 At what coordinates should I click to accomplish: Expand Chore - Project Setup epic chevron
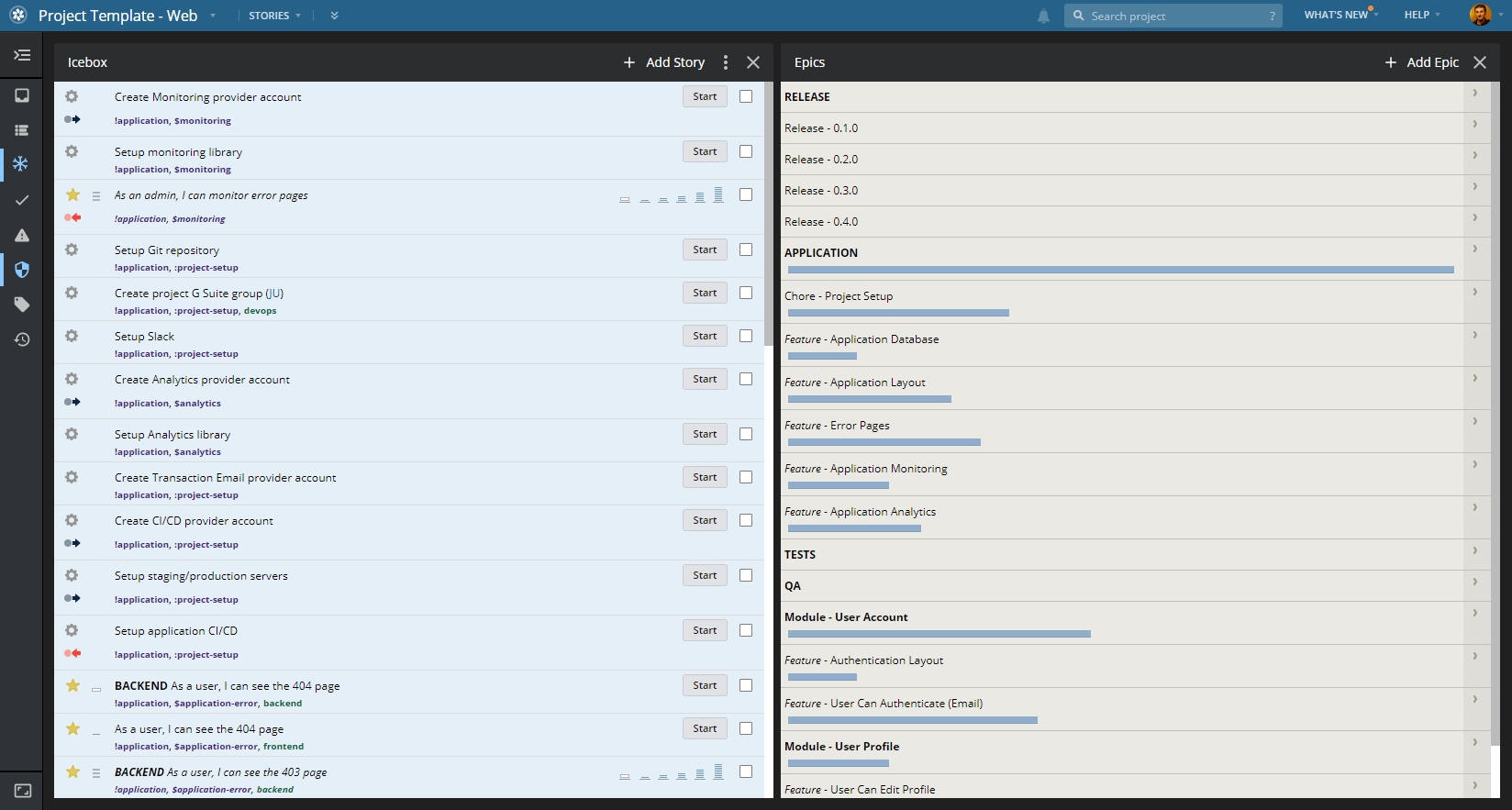(x=1474, y=293)
